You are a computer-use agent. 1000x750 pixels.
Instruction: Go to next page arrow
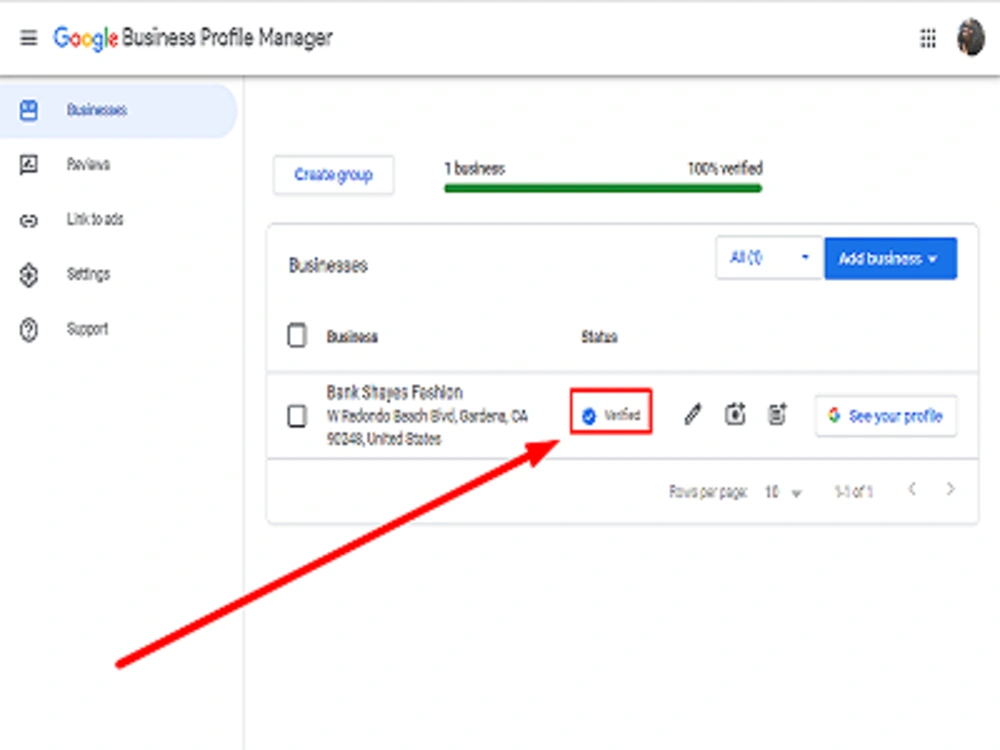point(950,489)
